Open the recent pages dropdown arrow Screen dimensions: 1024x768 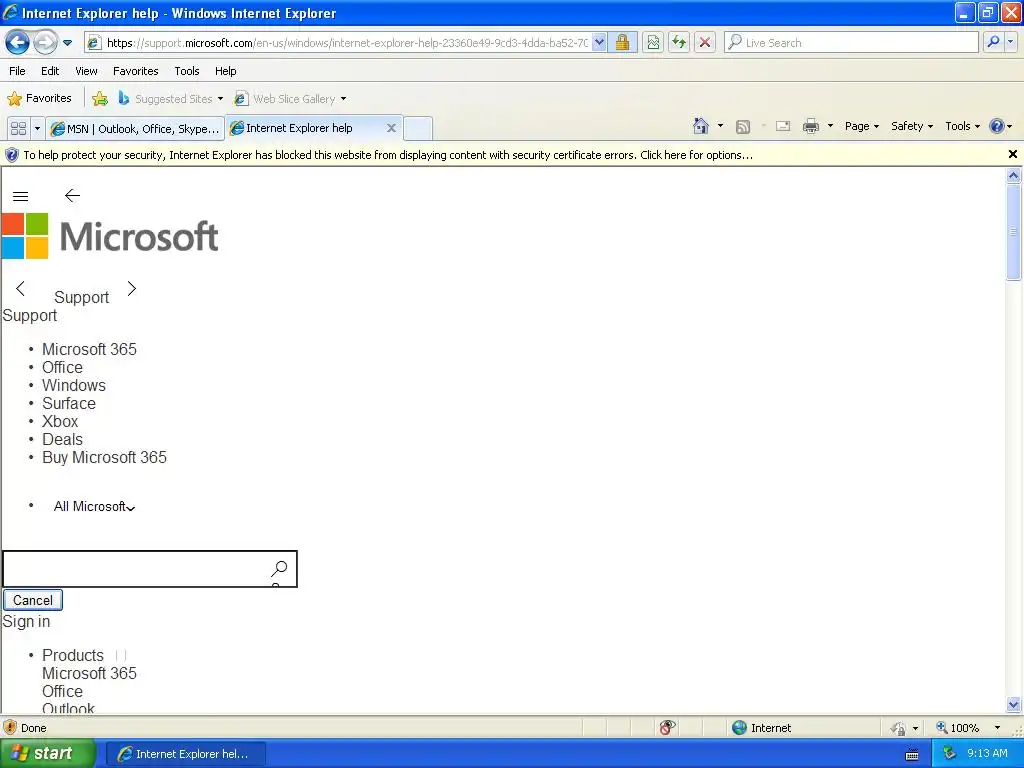tap(67, 43)
